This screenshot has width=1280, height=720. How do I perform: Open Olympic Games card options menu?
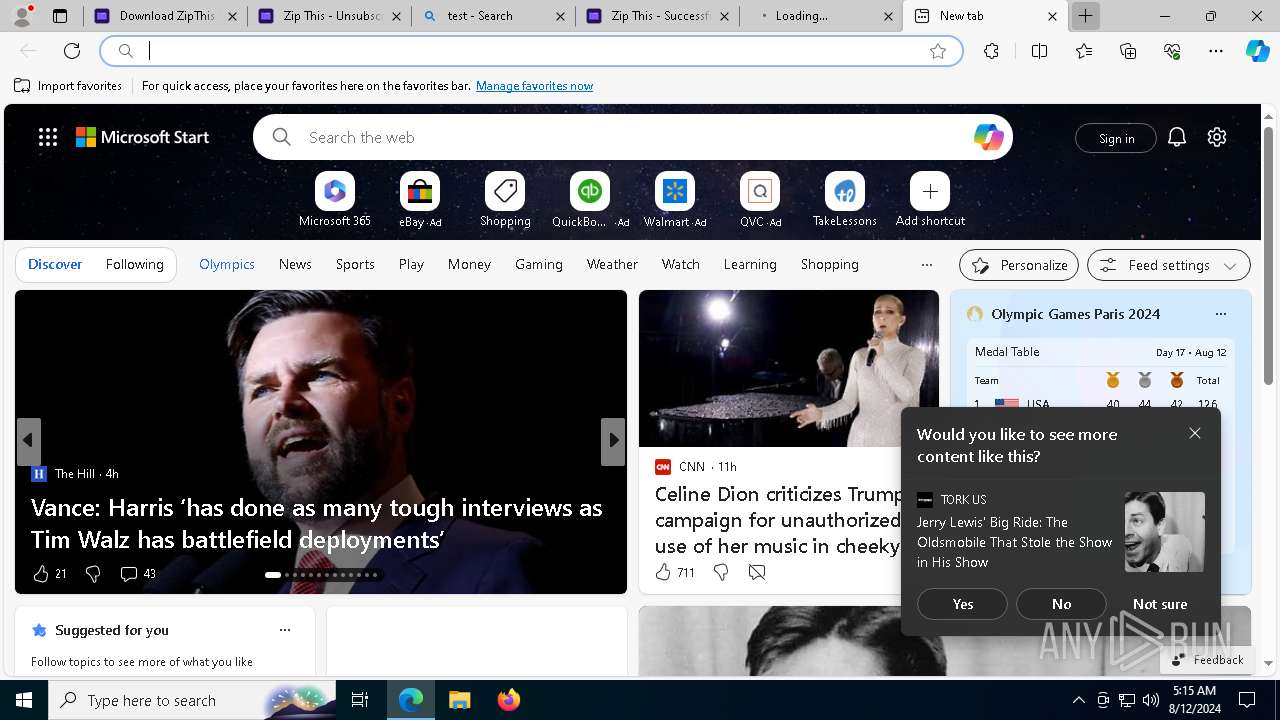pos(1220,314)
